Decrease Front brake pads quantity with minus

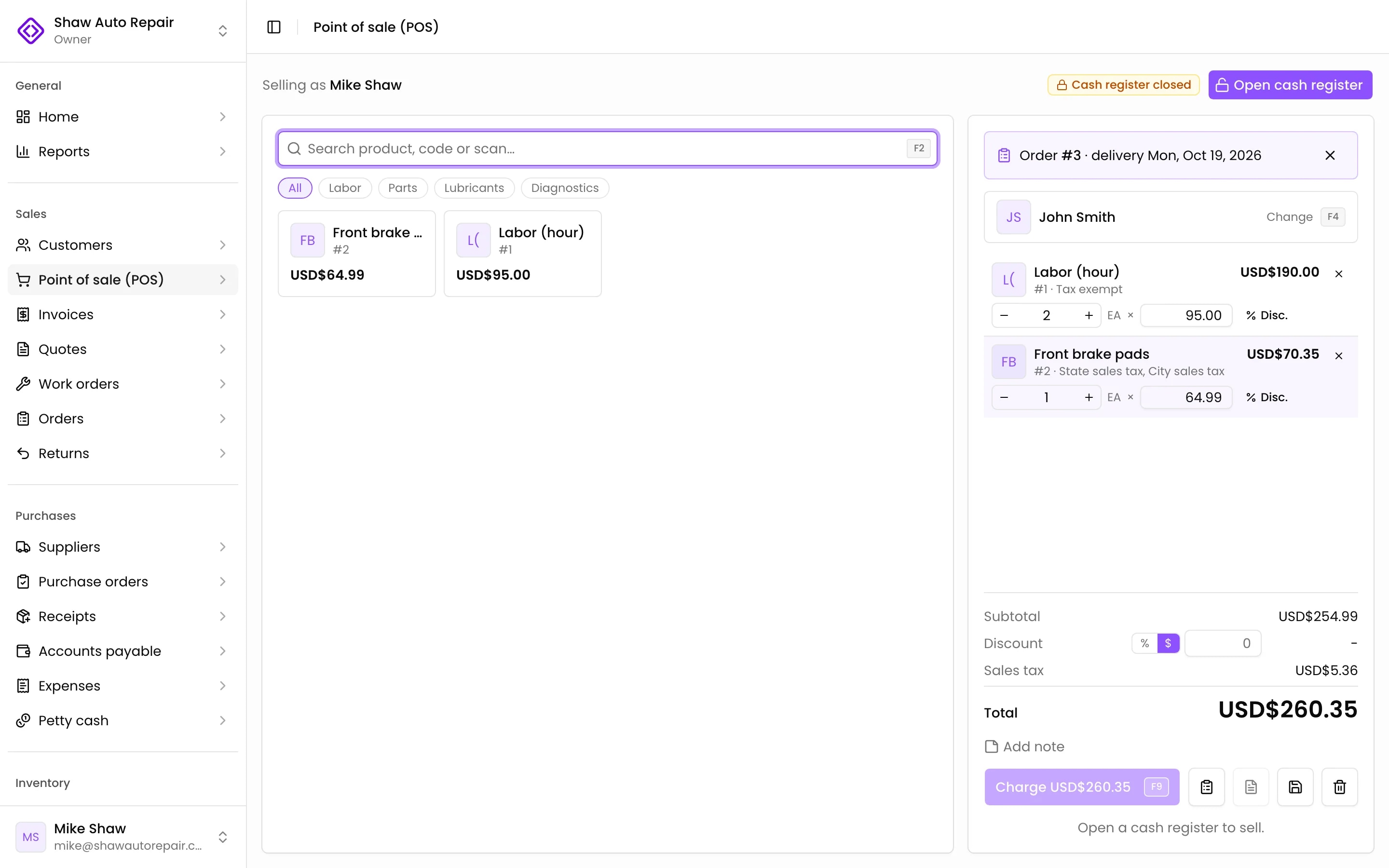pyautogui.click(x=1004, y=397)
